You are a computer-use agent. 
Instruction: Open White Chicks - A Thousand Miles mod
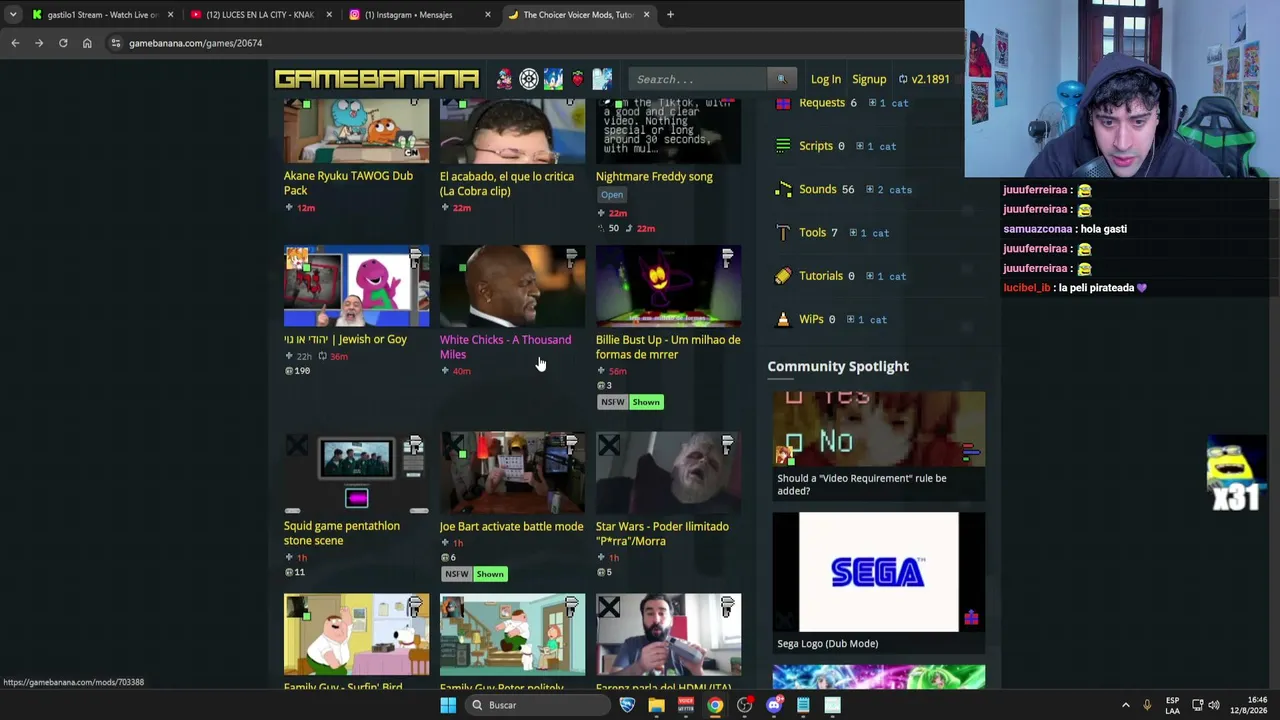click(x=506, y=347)
